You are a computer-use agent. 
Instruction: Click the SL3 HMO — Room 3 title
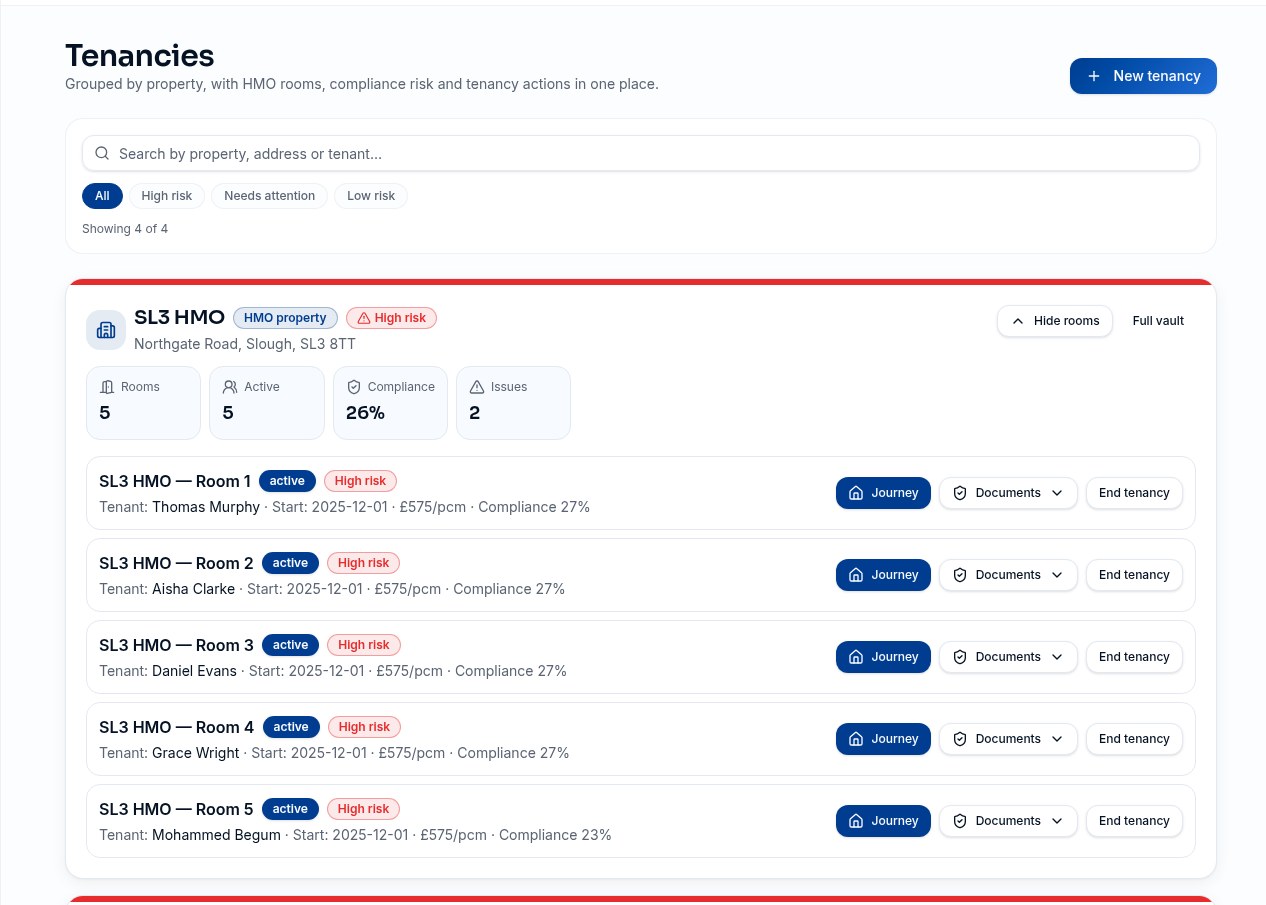click(176, 645)
